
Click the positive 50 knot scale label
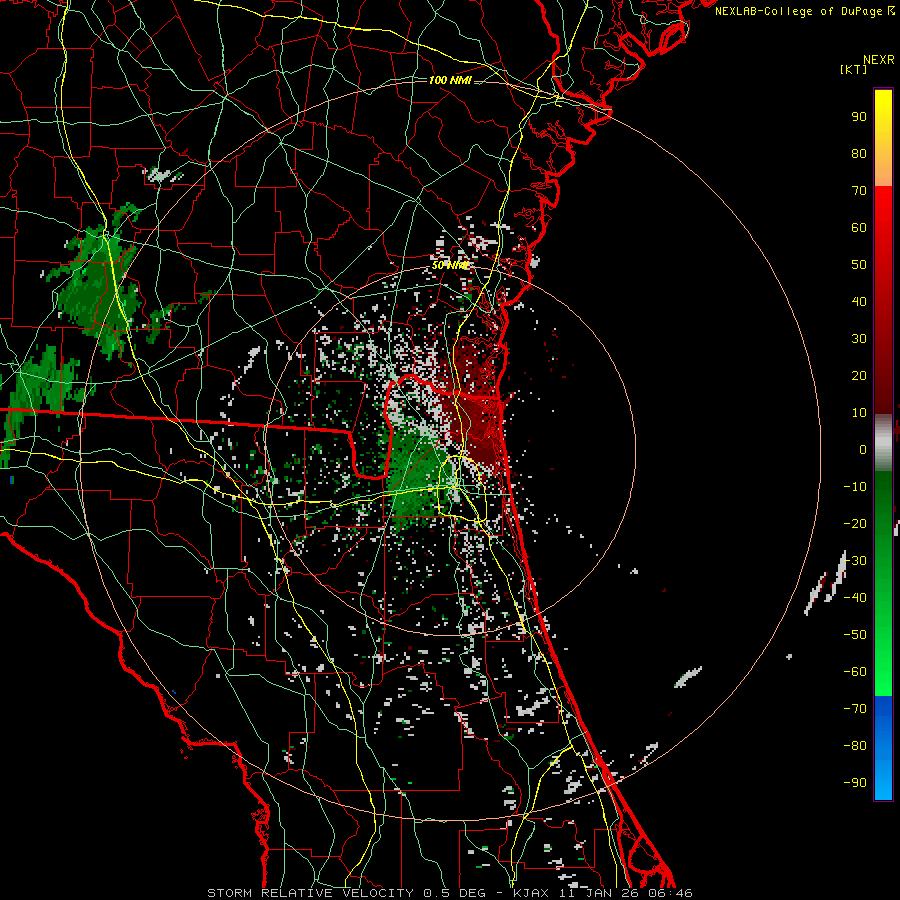(x=859, y=265)
